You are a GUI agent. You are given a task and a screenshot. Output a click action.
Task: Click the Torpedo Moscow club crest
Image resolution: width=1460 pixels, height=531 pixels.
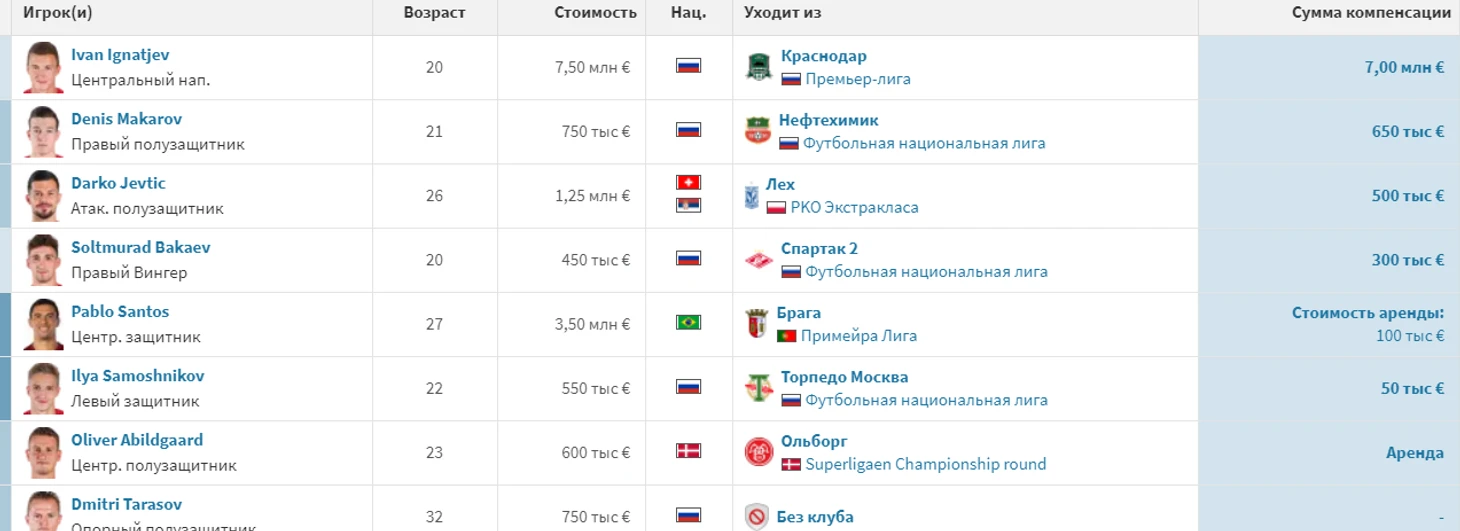click(x=759, y=388)
